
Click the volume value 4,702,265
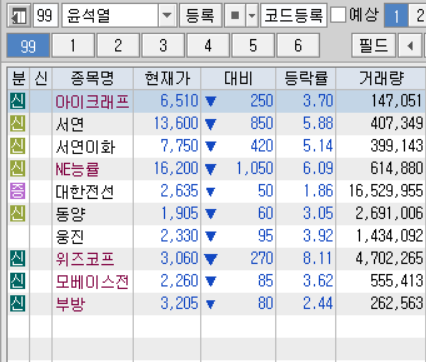[x=390, y=258]
